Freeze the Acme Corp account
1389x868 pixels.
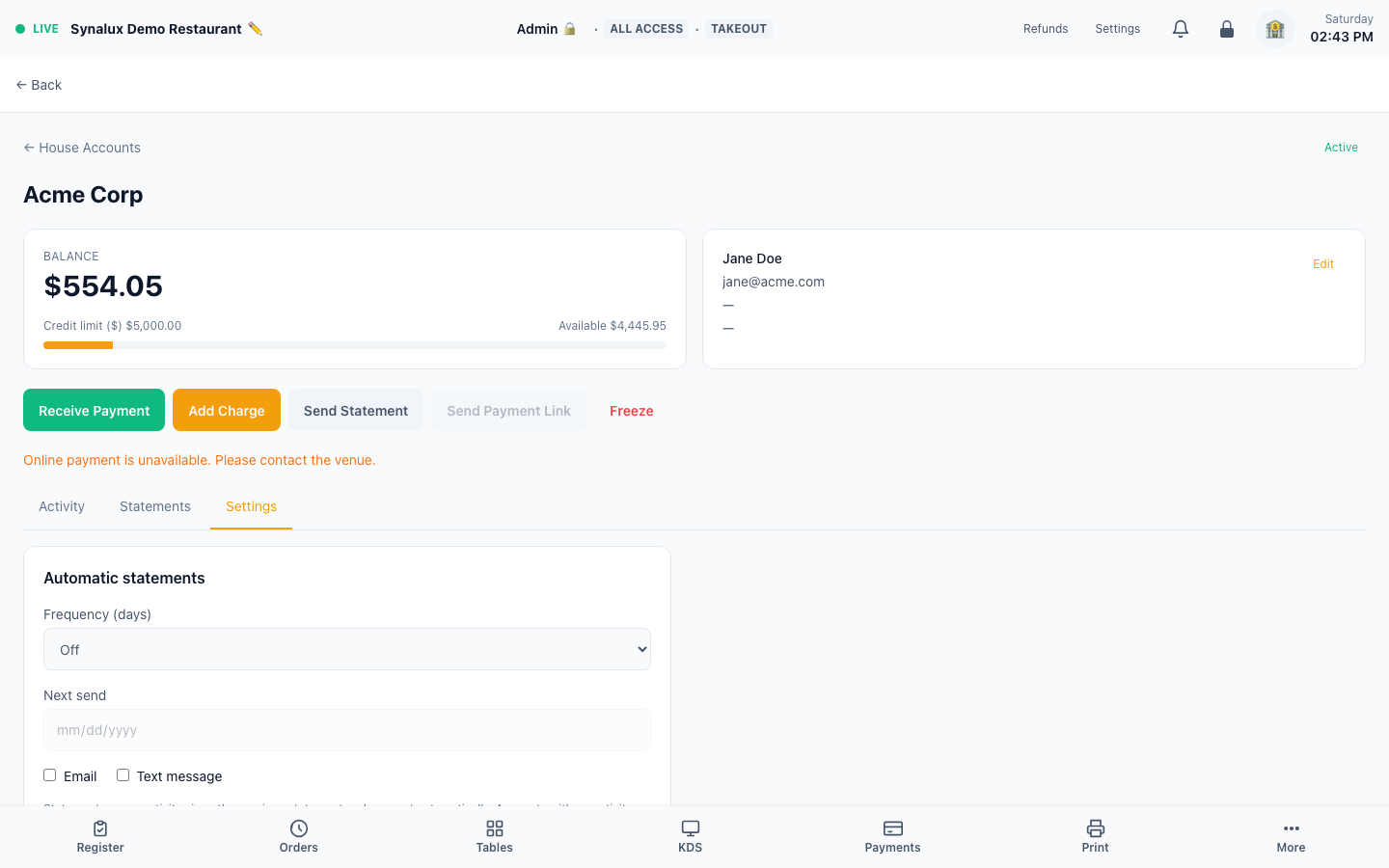pyautogui.click(x=632, y=410)
